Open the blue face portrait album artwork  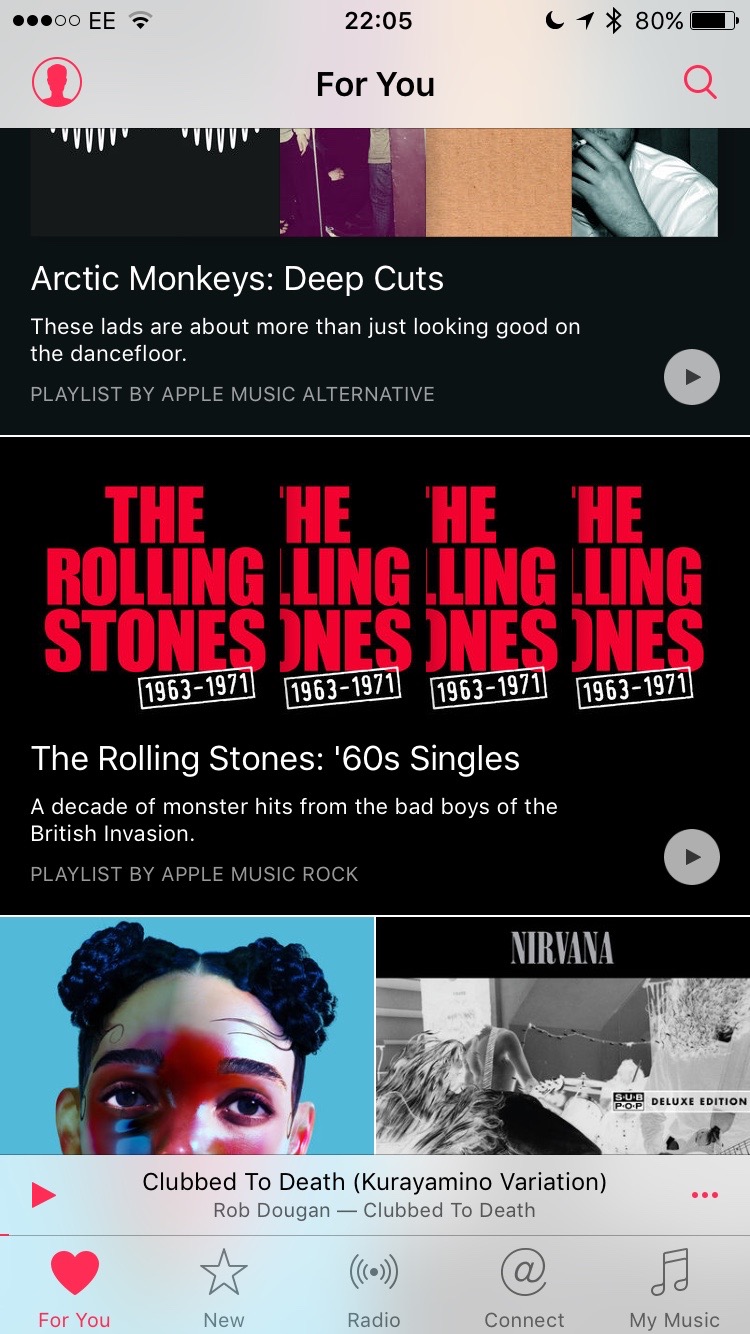[187, 1036]
